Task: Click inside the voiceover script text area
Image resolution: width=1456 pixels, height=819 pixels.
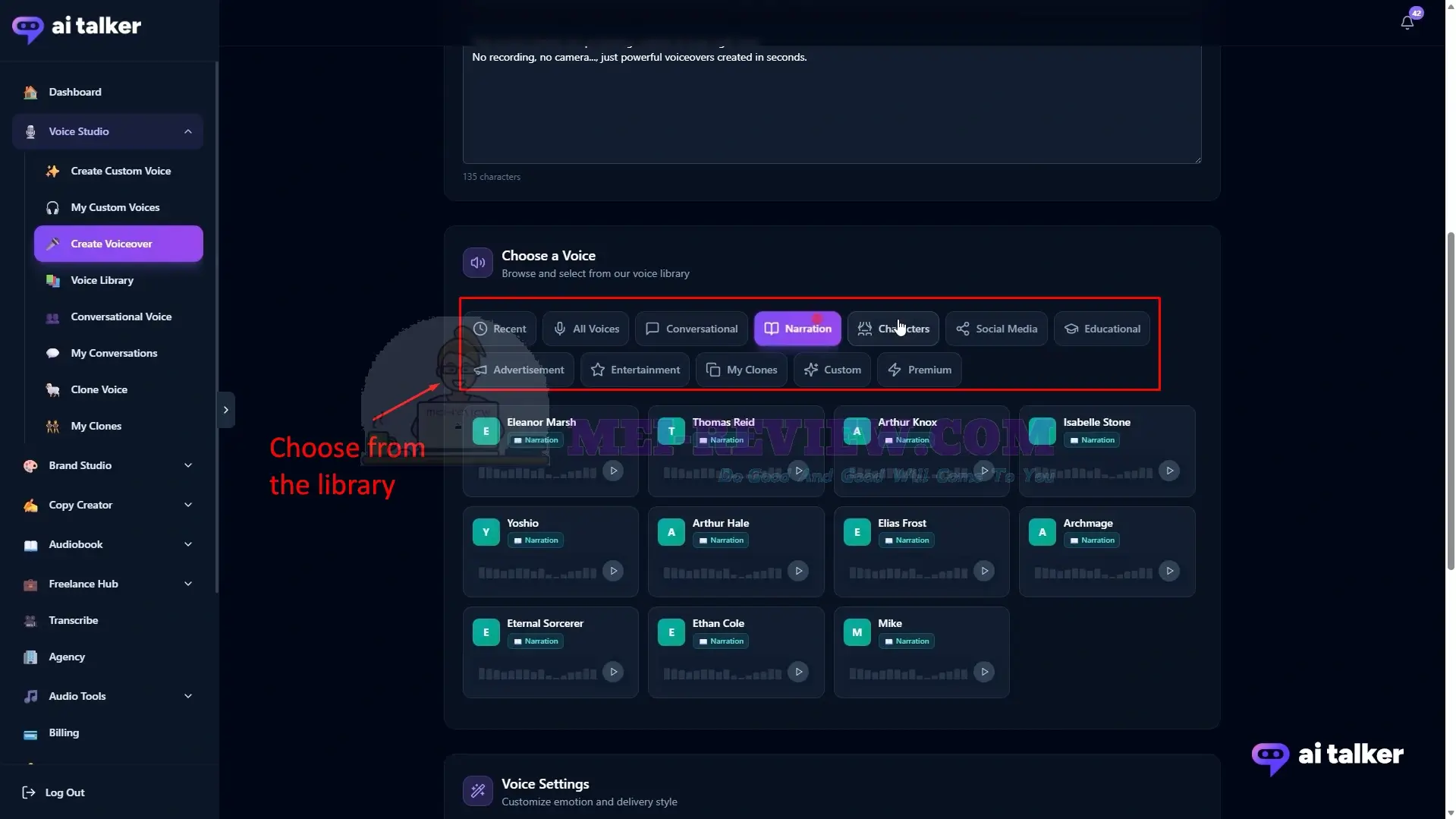Action: pyautogui.click(x=832, y=105)
